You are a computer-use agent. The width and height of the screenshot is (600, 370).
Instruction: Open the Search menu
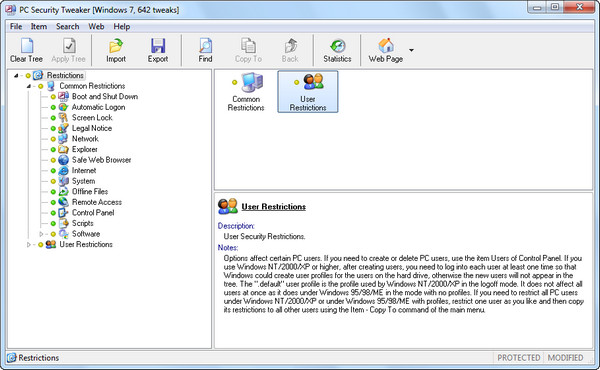tap(67, 26)
